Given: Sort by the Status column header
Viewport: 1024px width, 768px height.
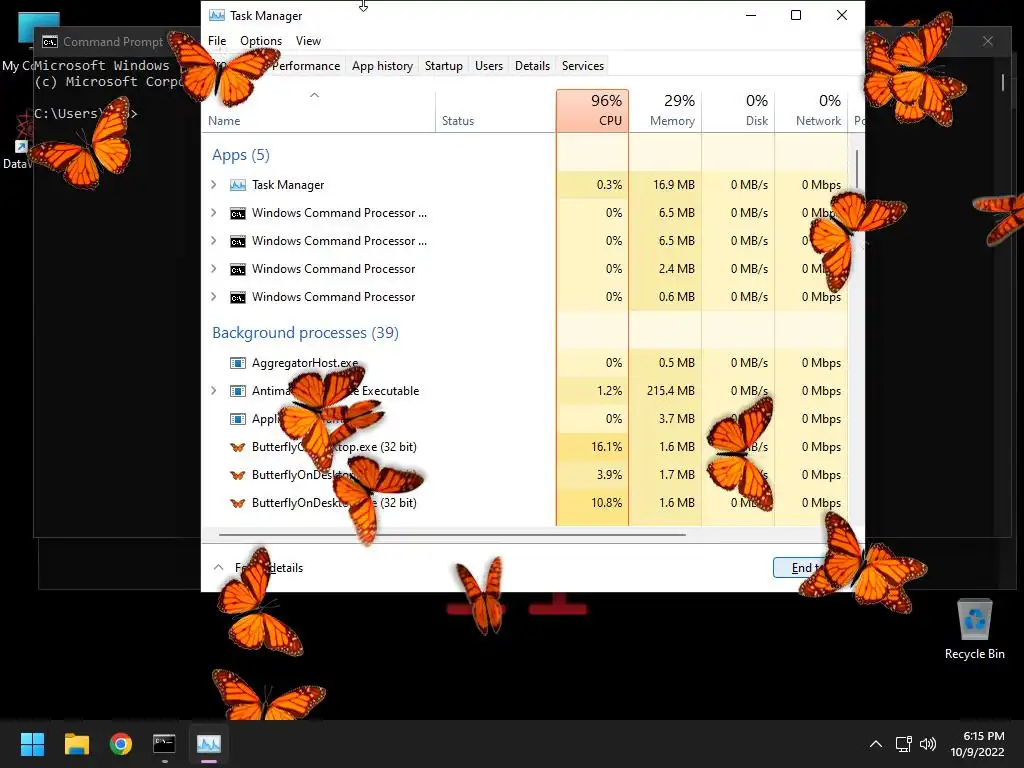Looking at the screenshot, I should tap(495, 110).
